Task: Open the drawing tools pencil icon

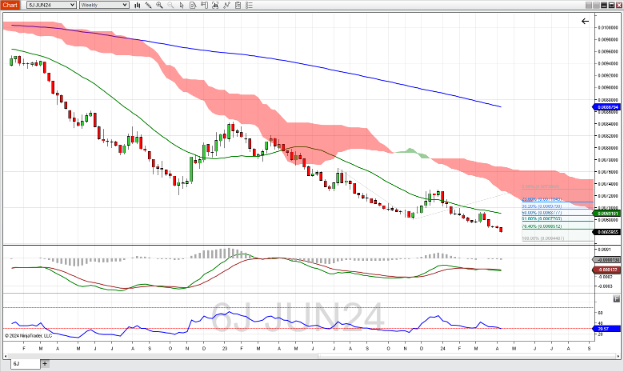Action: click(148, 5)
